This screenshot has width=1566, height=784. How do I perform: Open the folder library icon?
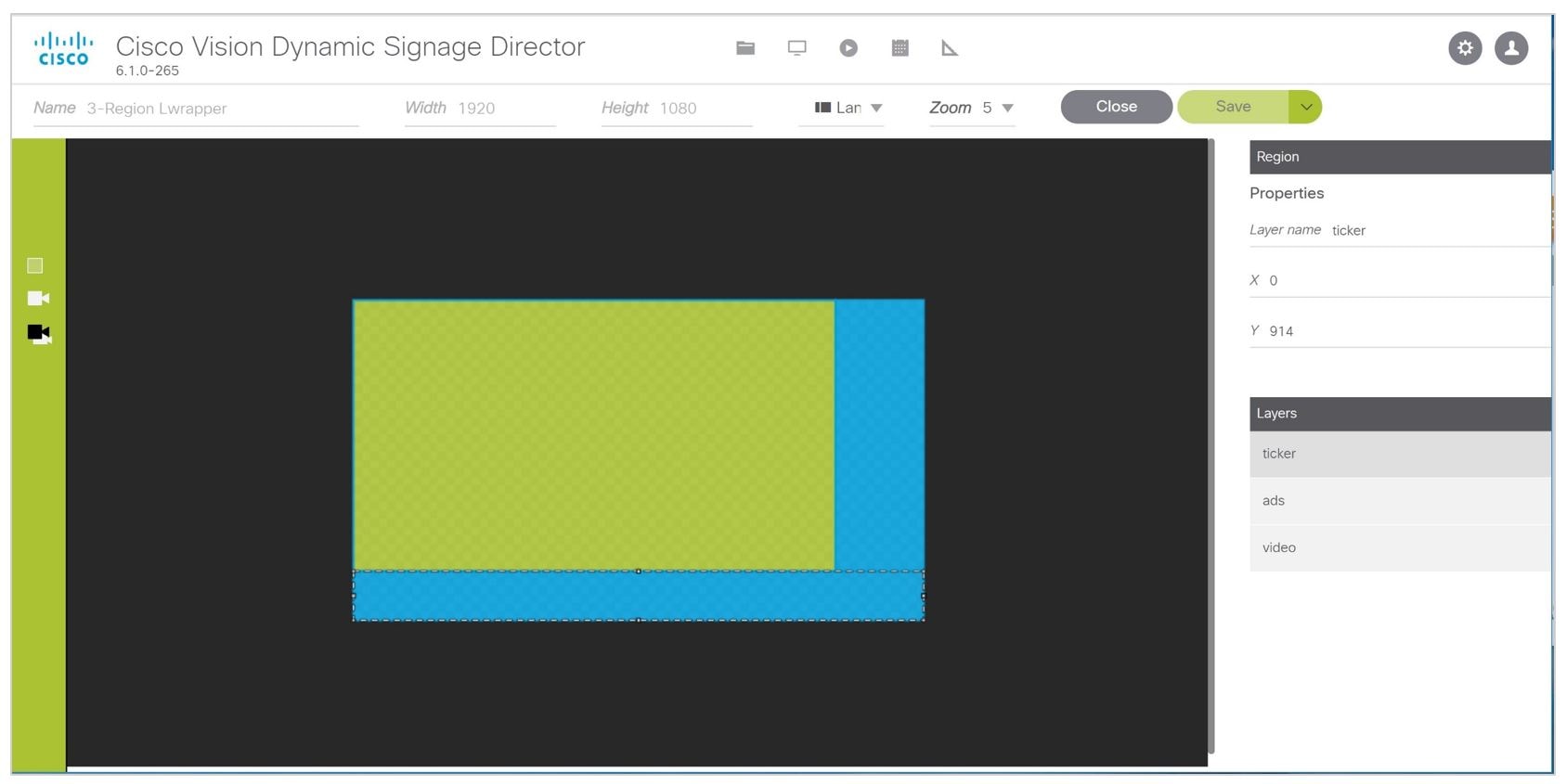745,48
